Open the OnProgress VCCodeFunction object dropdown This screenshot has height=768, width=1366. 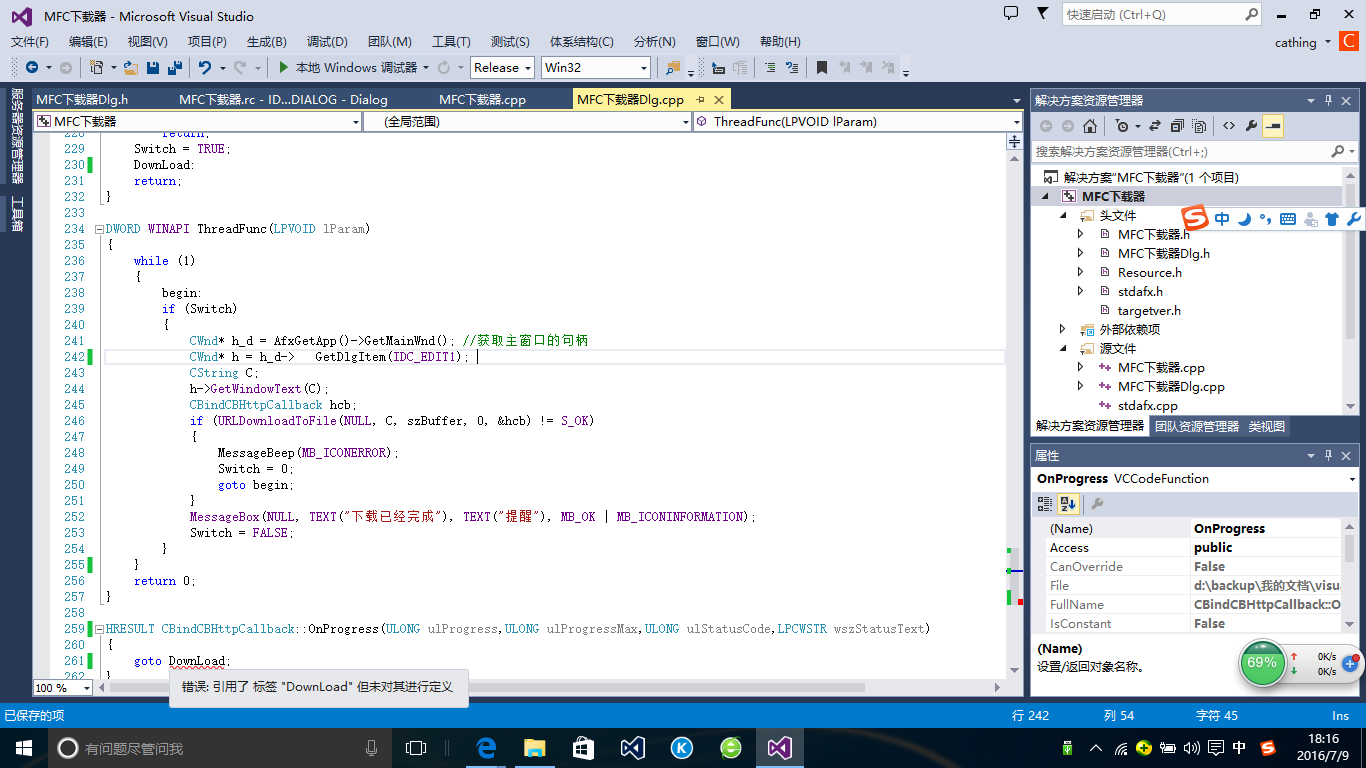click(1195, 478)
